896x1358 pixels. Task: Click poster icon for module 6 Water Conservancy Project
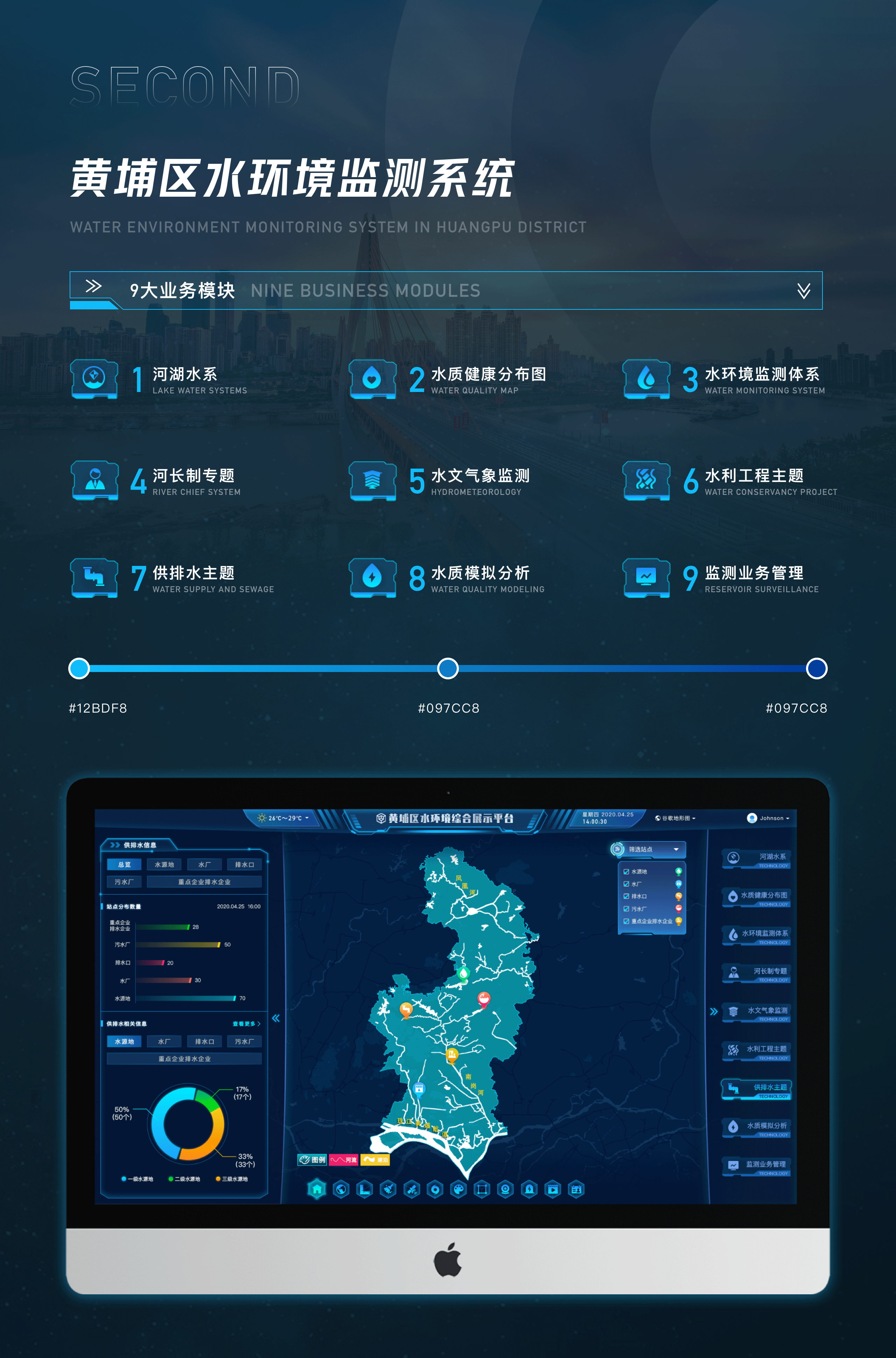pyautogui.click(x=646, y=481)
